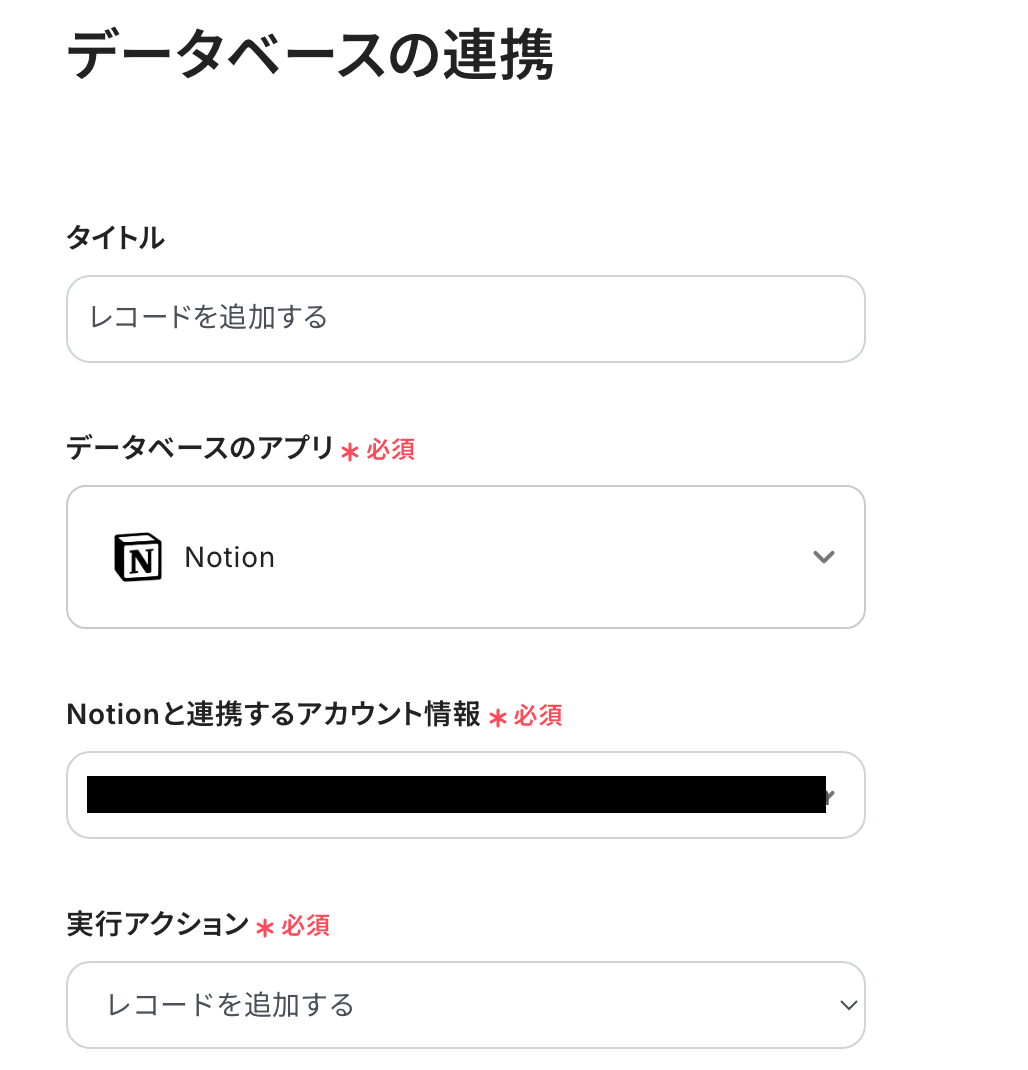Expand the Notion account information dropdown

coord(465,795)
